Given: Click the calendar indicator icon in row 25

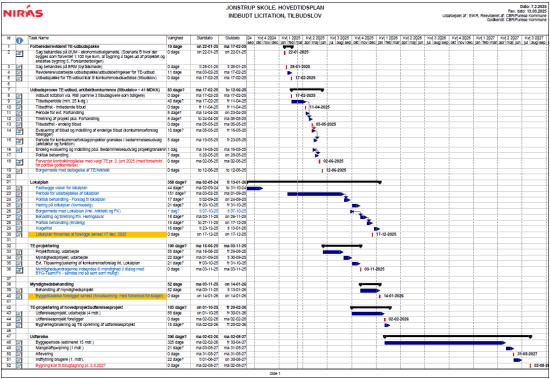Looking at the screenshot, I should pos(19,206).
